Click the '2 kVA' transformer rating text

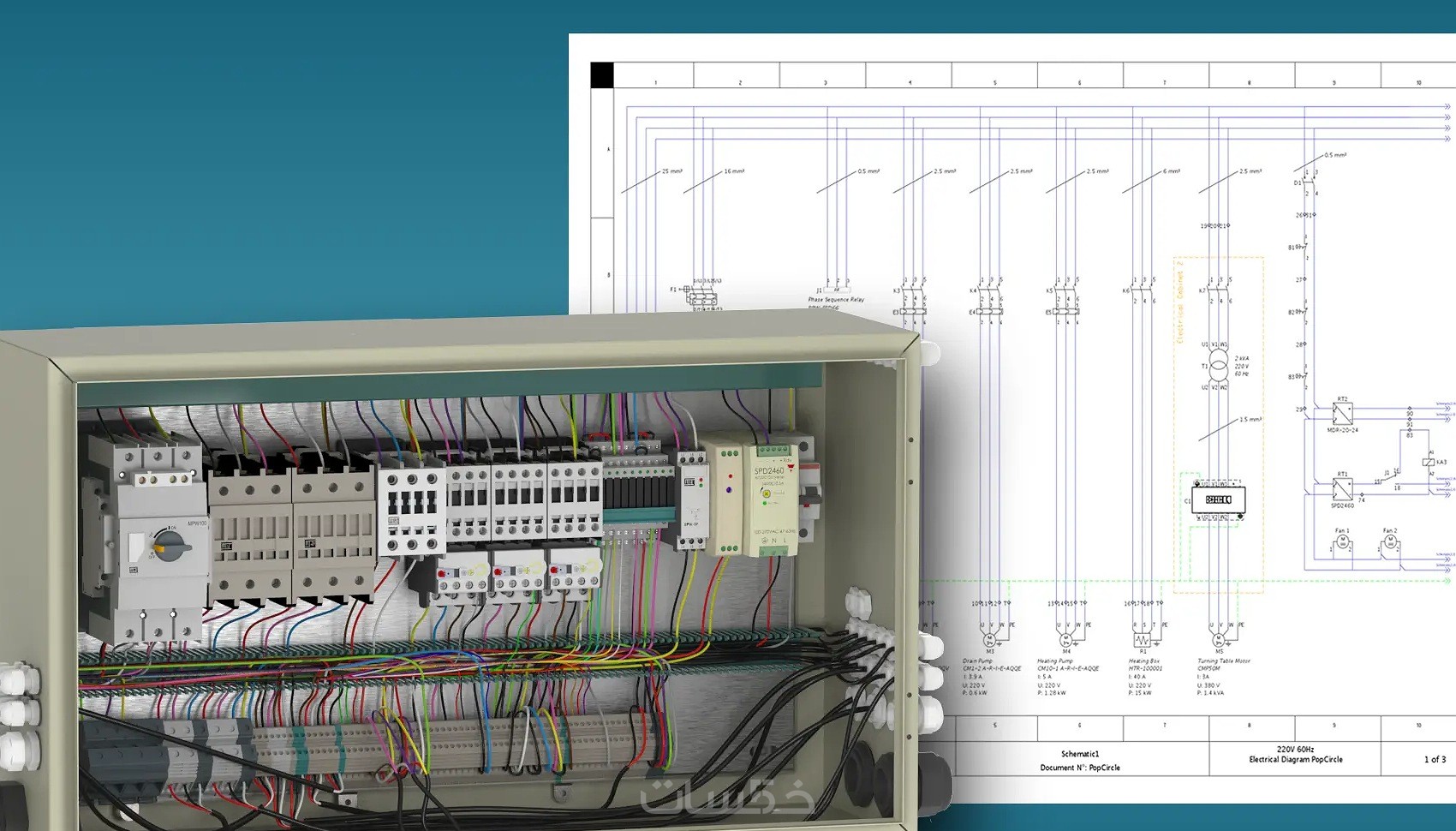pos(1241,359)
